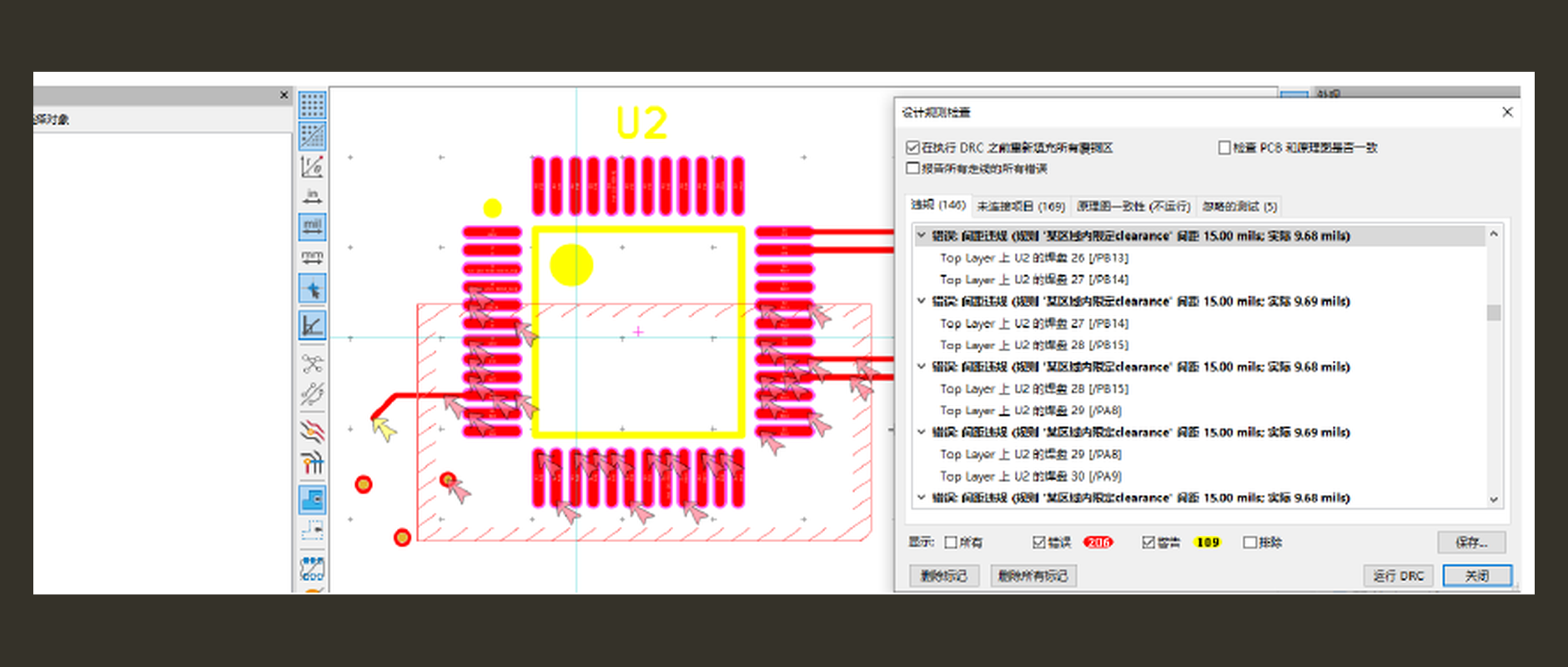Click the yellow pin-1 circle inside U2
This screenshot has height=667, width=1568.
point(571,265)
